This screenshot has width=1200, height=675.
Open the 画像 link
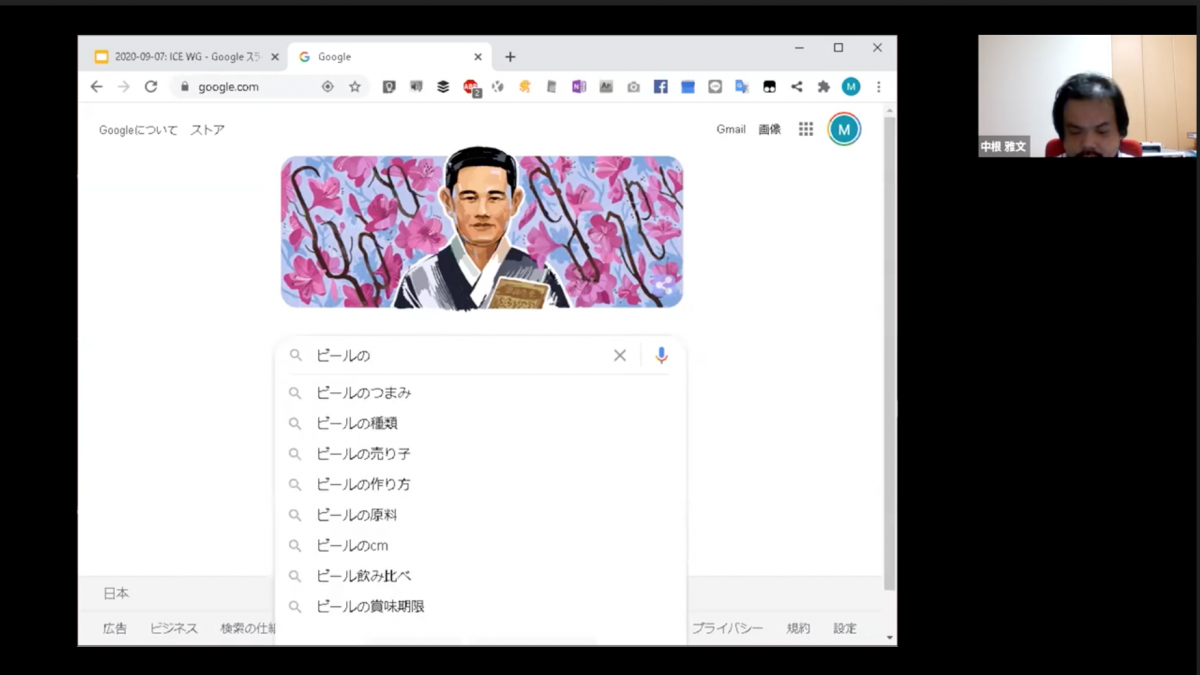[x=769, y=129]
